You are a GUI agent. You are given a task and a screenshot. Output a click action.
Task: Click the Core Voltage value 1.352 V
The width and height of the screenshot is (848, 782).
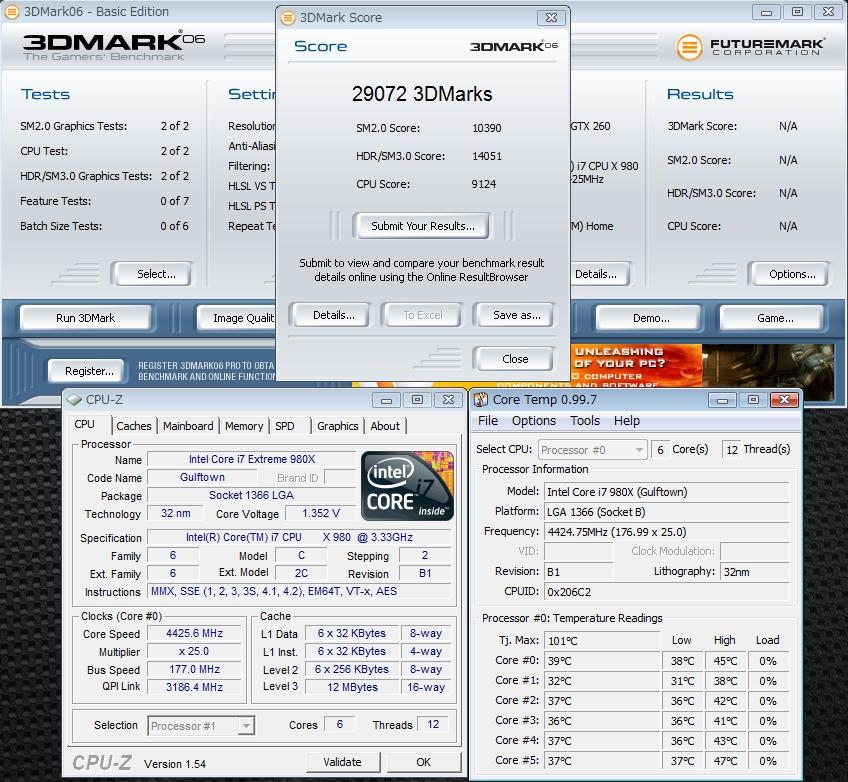[321, 513]
